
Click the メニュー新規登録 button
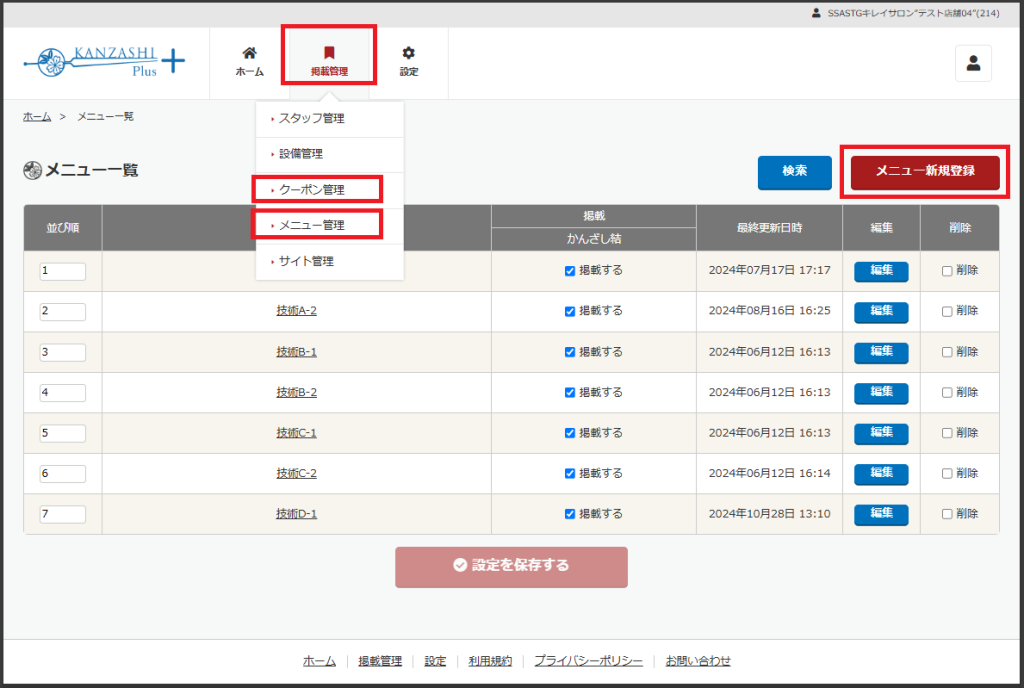coord(924,172)
